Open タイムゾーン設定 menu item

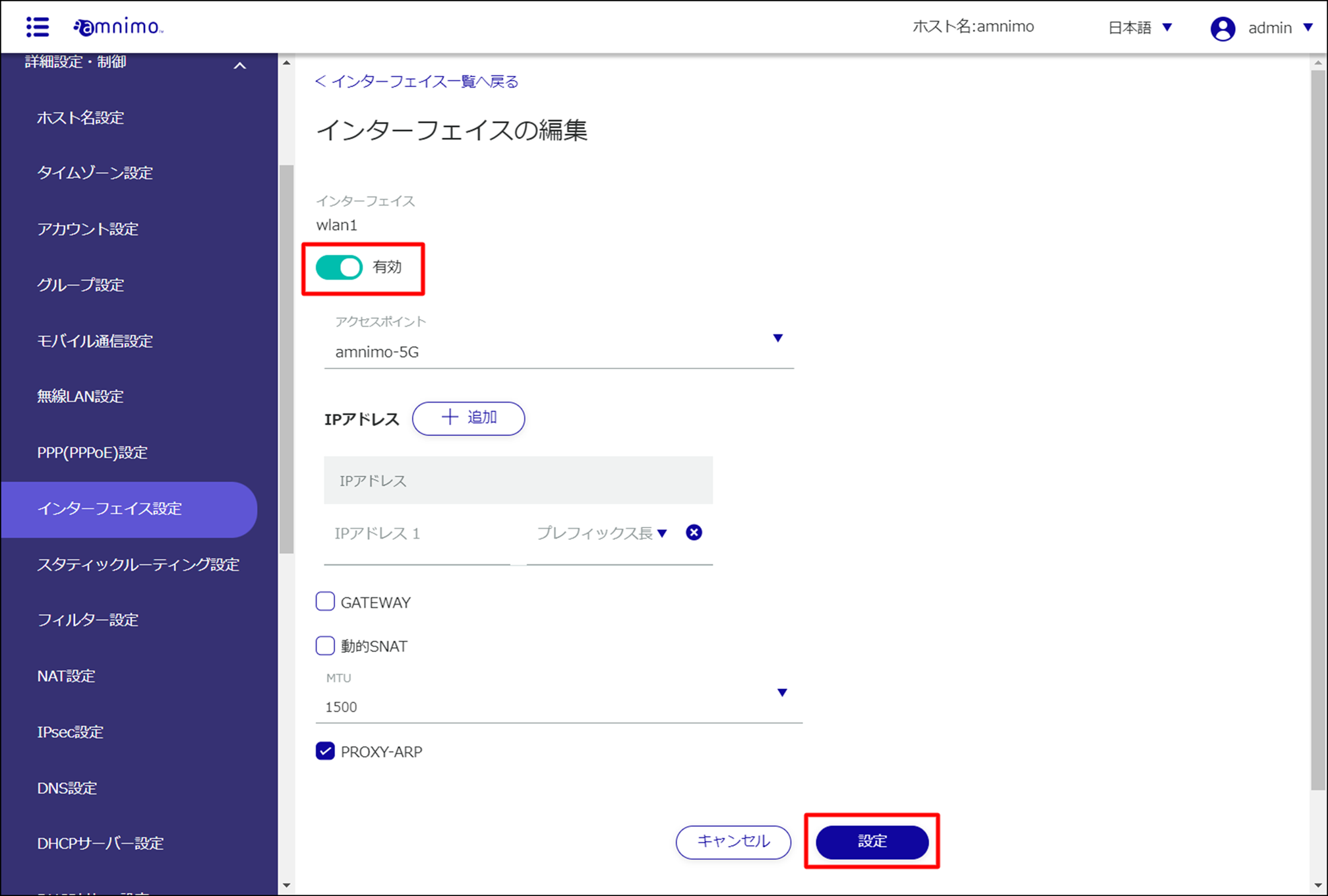(x=95, y=173)
